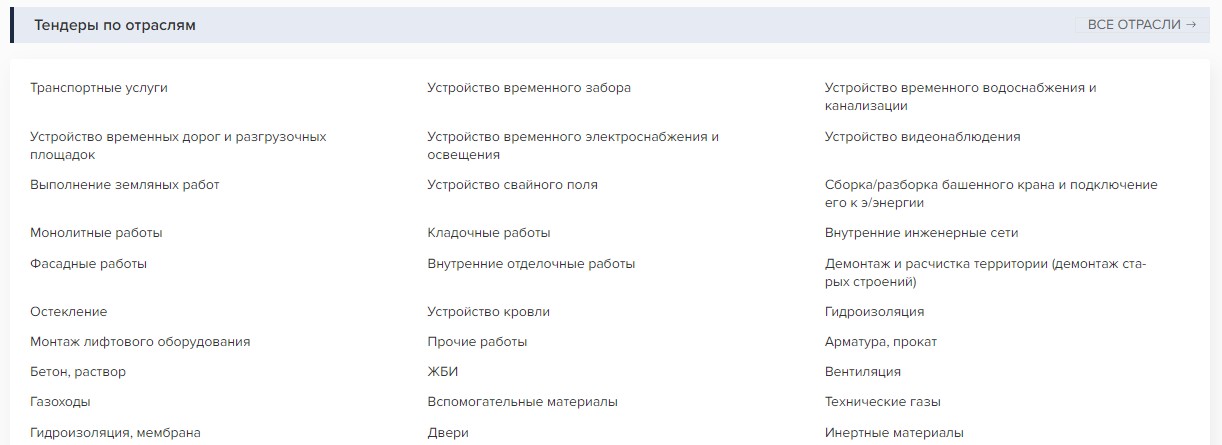Open Внутренние отделочные работы link

(x=531, y=264)
